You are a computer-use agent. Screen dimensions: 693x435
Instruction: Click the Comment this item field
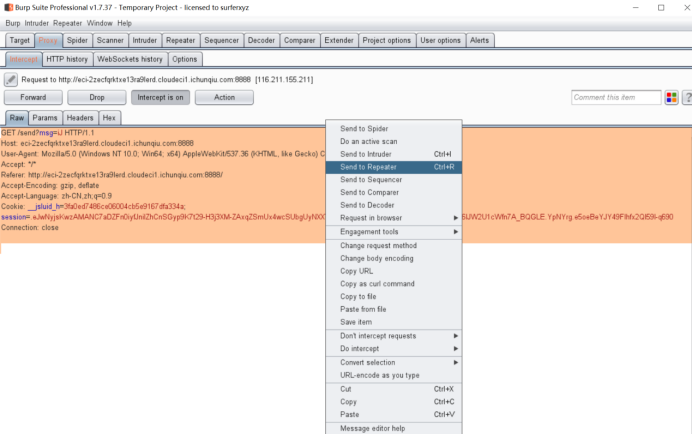coord(616,97)
